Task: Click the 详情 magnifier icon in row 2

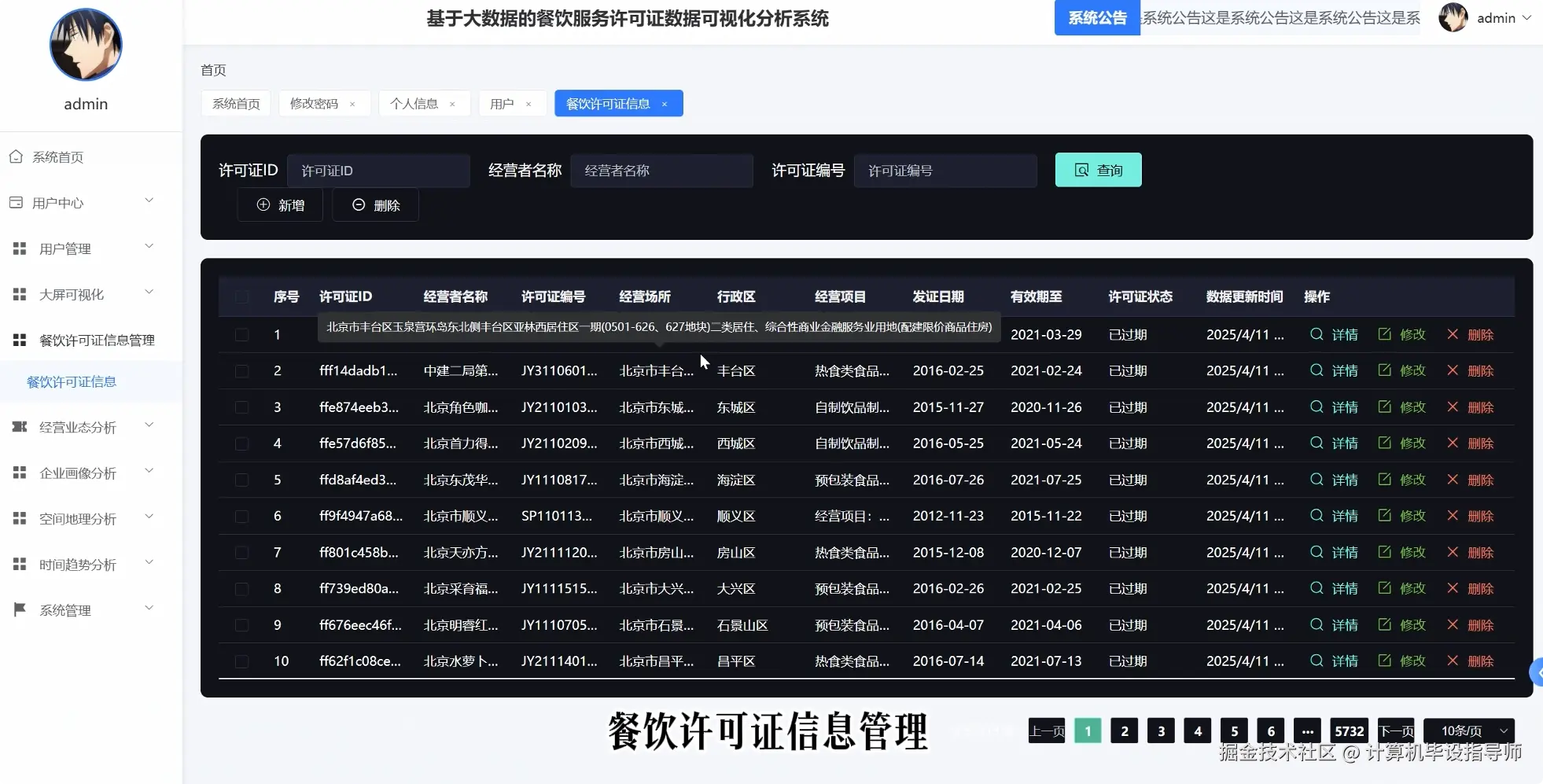Action: tap(1317, 370)
